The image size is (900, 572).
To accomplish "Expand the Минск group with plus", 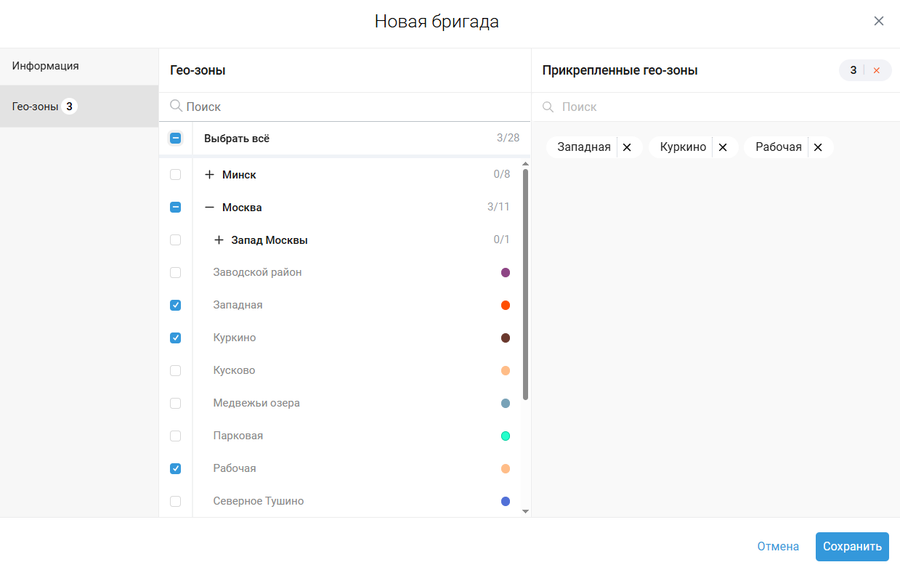I will (209, 175).
